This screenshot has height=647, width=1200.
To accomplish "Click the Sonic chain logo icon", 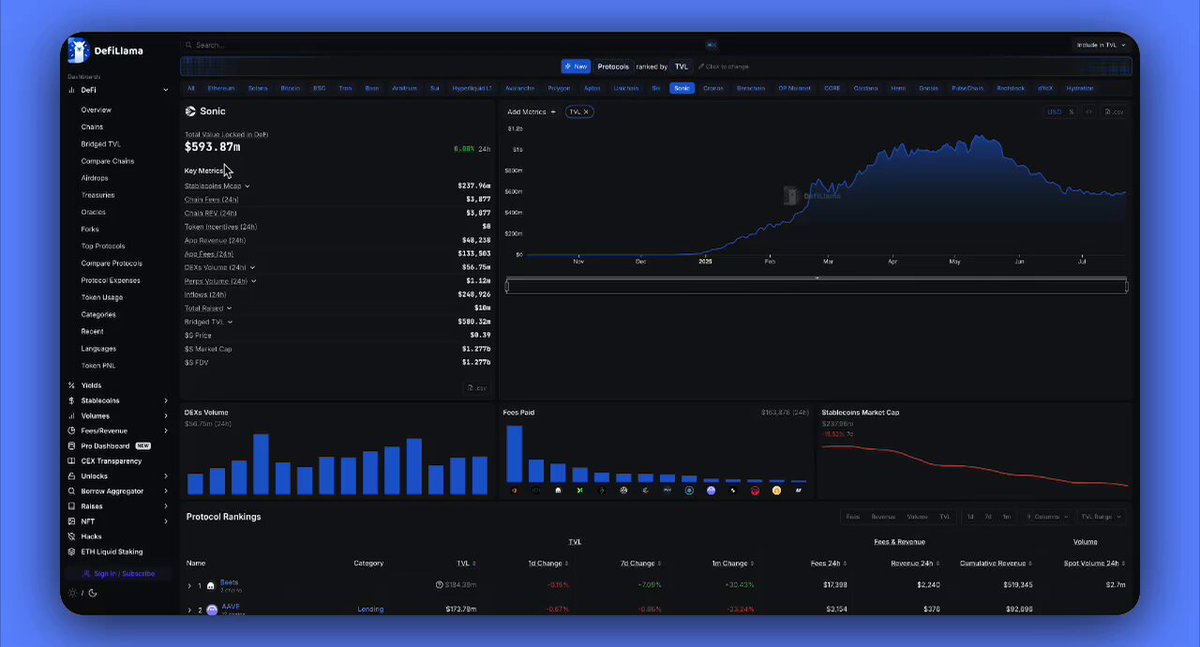I will tap(190, 111).
